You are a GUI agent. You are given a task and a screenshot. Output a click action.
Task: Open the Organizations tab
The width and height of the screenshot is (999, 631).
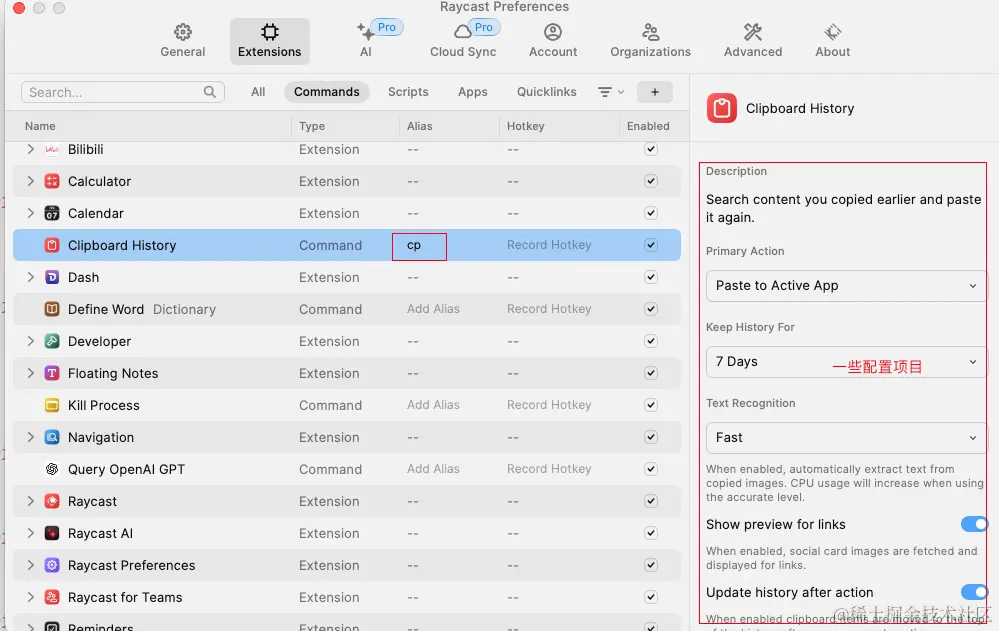650,41
